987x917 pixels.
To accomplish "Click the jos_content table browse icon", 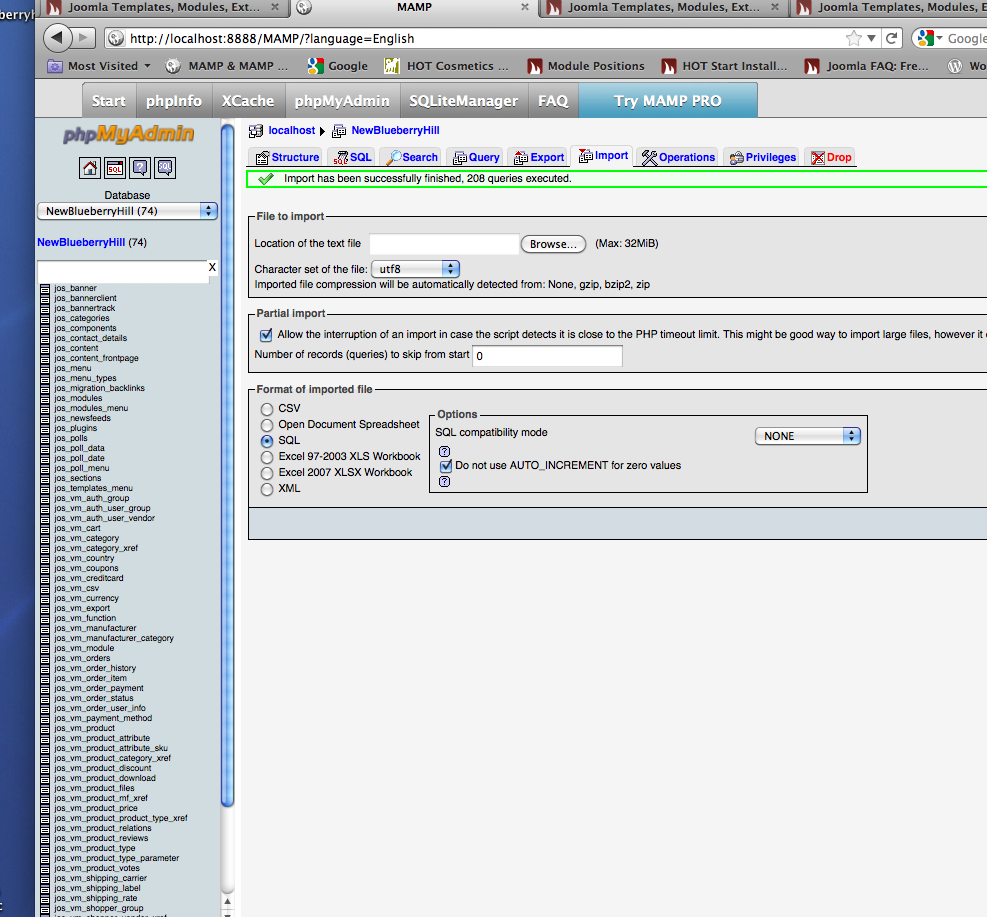I will [45, 348].
